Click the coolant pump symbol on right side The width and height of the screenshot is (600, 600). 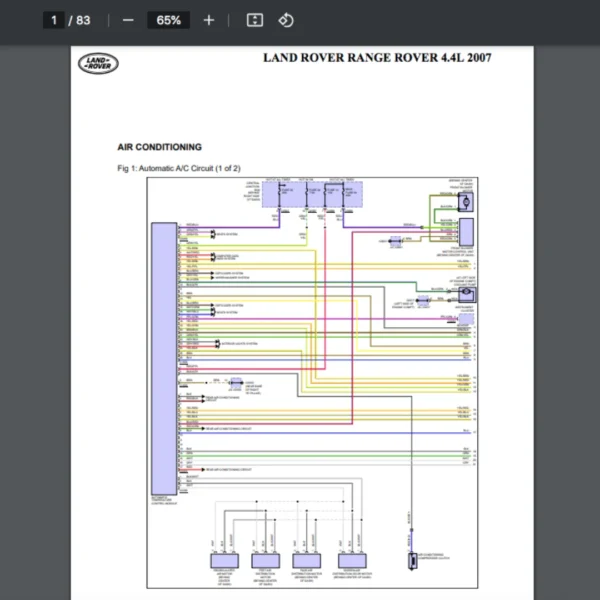pyautogui.click(x=465, y=294)
